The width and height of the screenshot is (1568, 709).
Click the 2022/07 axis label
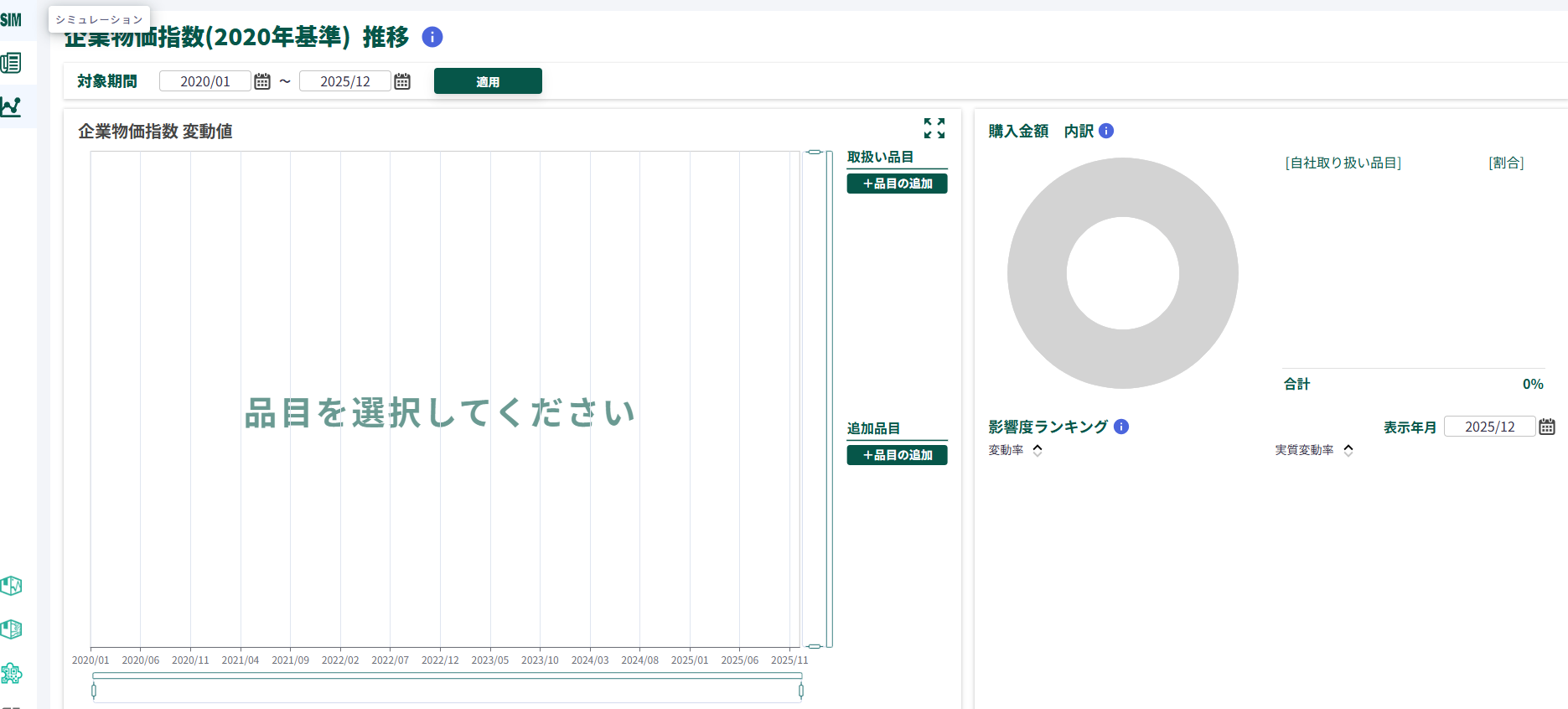[x=391, y=660]
